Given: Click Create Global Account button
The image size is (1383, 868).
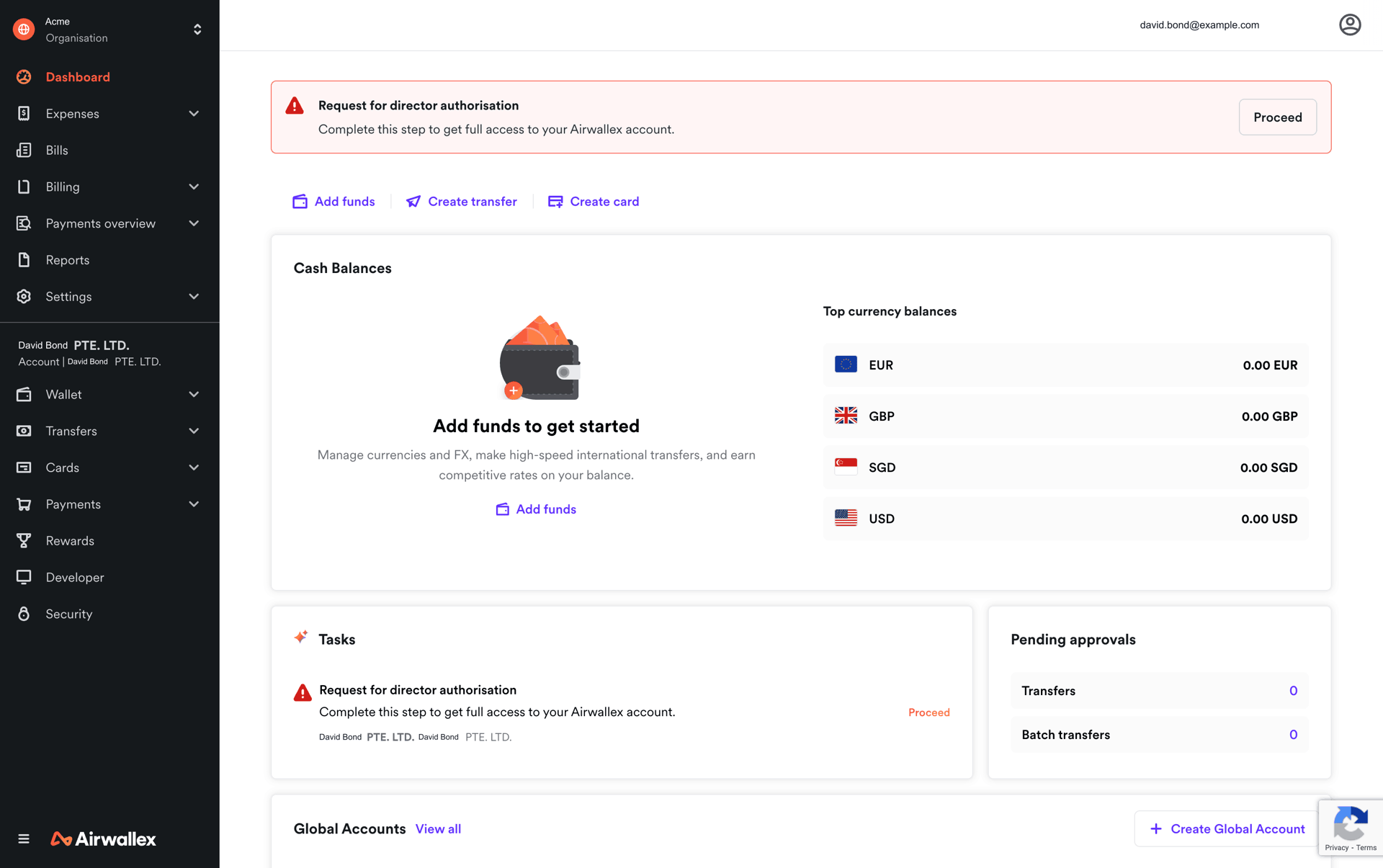Looking at the screenshot, I should 1226,828.
